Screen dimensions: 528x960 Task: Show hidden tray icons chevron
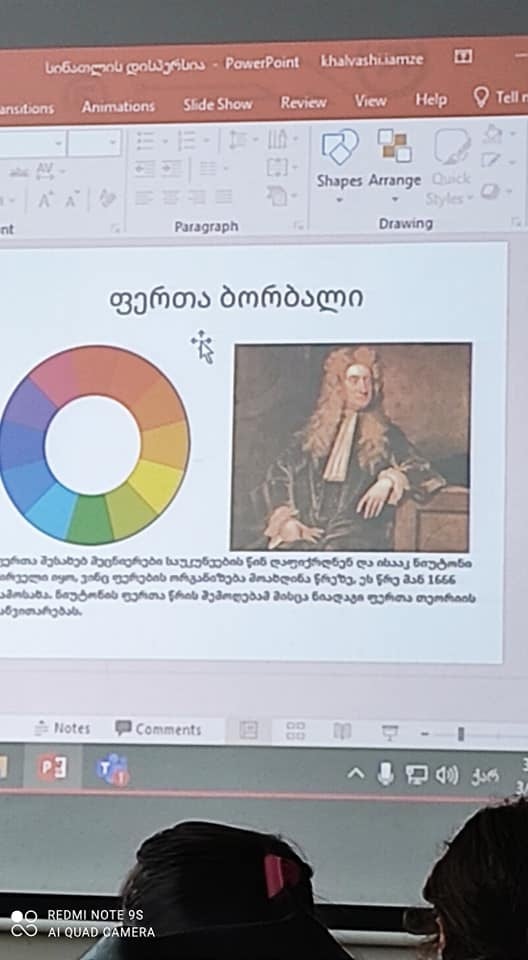click(355, 774)
